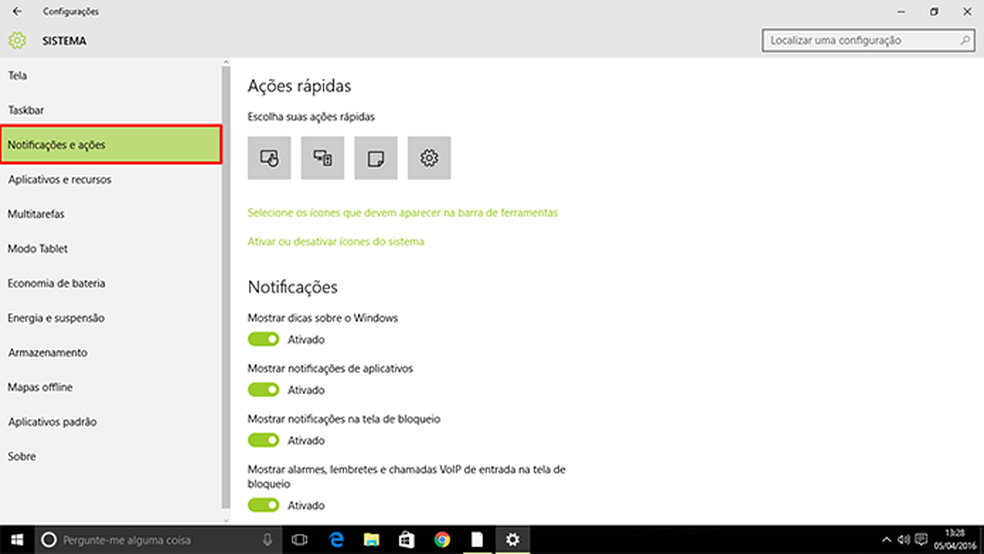The height and width of the screenshot is (554, 984).
Task: Toggle Mostrar notificações de aplicativos
Action: (264, 390)
